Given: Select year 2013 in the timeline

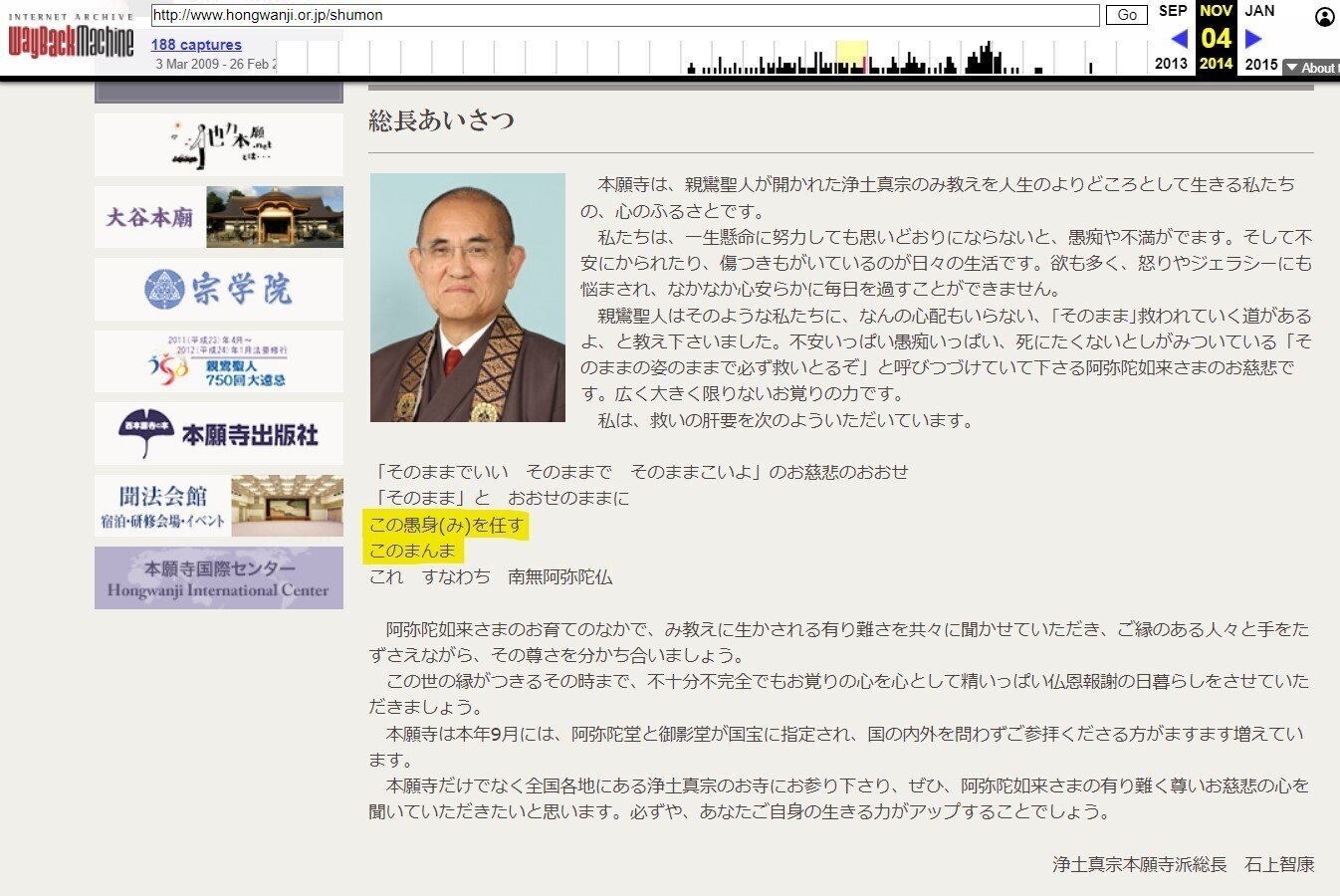Looking at the screenshot, I should [1171, 64].
